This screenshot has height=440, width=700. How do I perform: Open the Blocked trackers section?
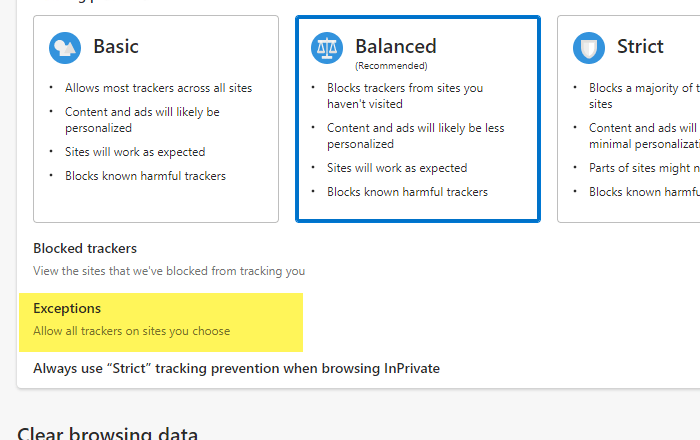click(85, 248)
